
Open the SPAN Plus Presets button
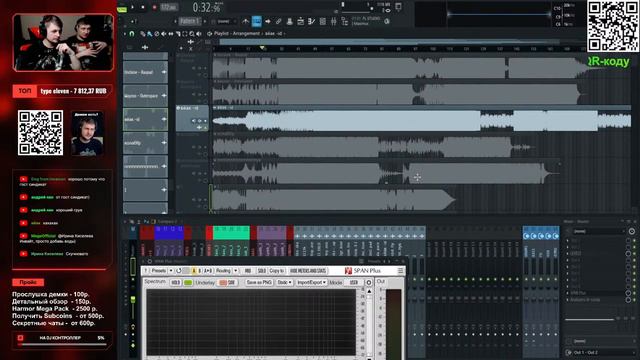(x=159, y=271)
